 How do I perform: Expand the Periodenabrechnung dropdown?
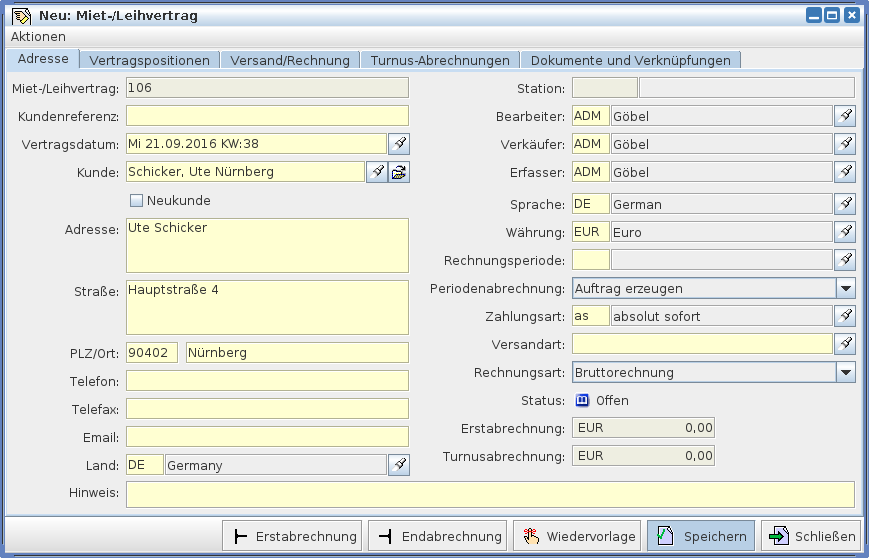coord(845,288)
